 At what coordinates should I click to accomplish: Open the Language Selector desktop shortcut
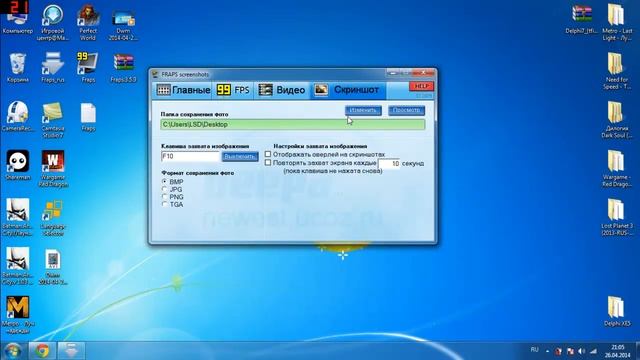click(53, 218)
